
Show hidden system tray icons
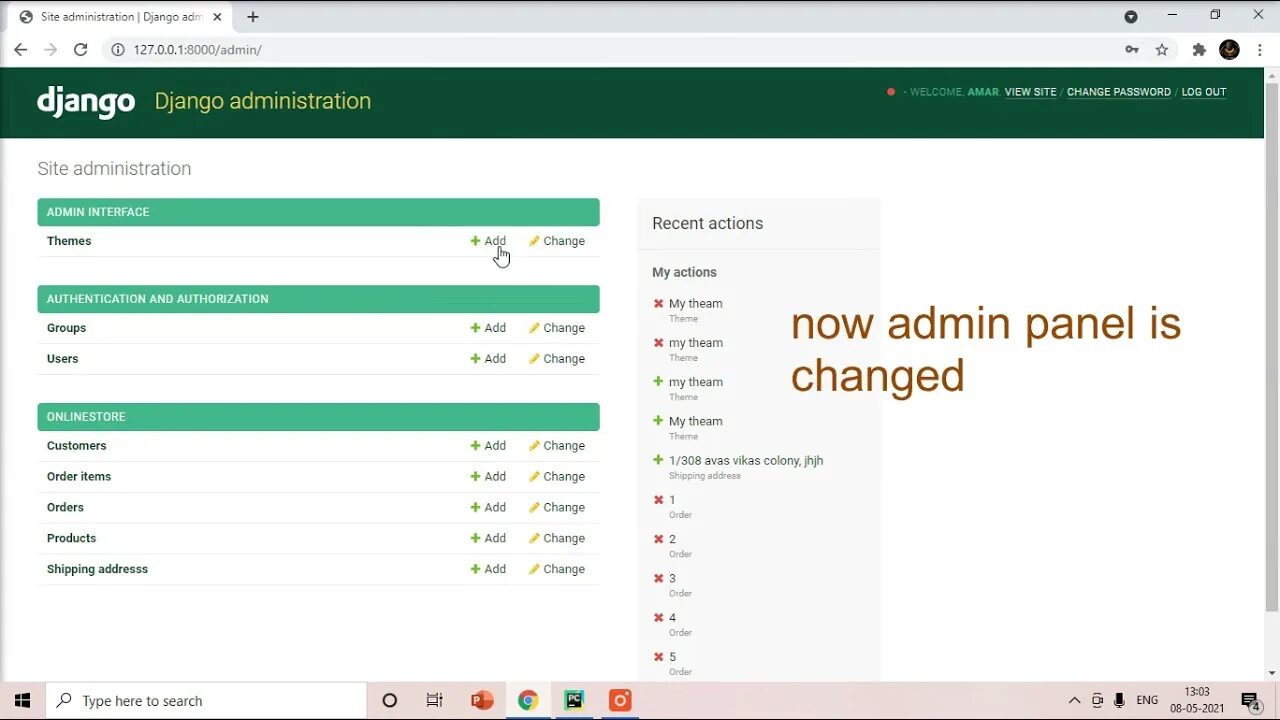click(1074, 700)
